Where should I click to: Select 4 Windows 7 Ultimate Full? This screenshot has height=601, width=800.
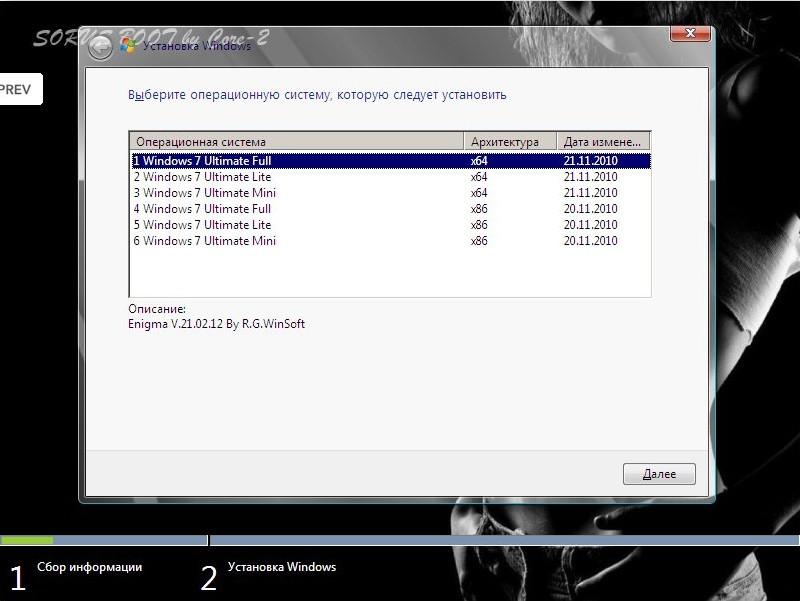pyautogui.click(x=391, y=209)
